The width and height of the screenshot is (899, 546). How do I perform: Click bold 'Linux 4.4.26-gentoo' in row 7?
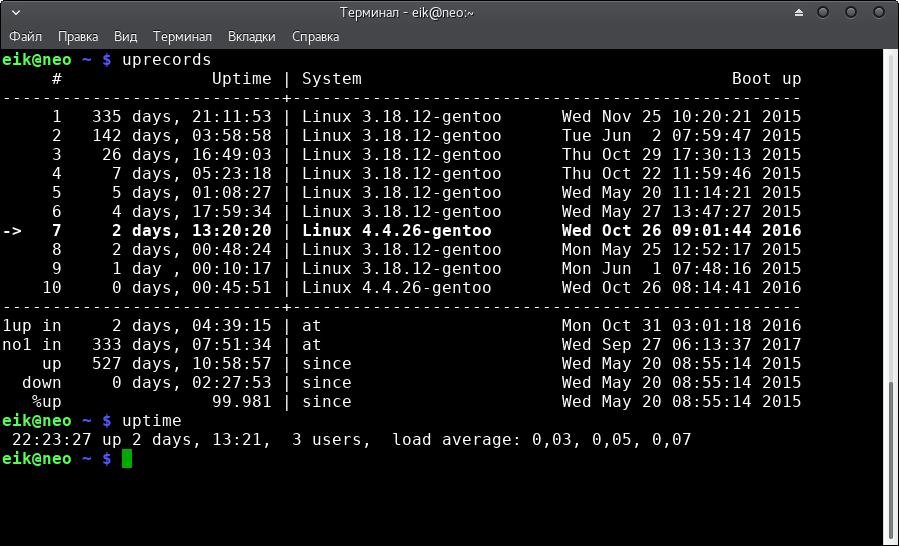[397, 231]
